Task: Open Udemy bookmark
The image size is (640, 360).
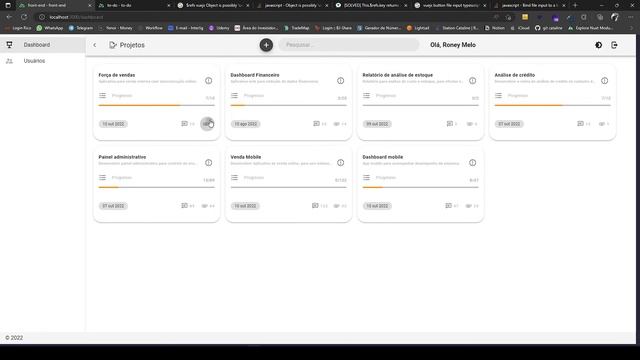Action: [219, 28]
